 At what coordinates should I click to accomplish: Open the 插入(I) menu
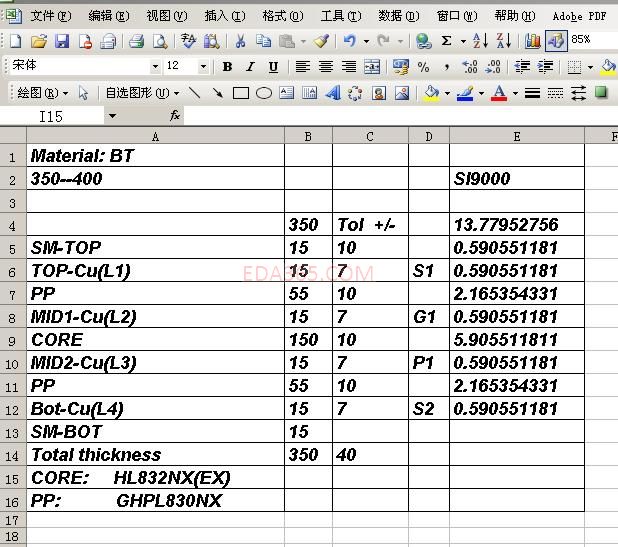[x=225, y=16]
